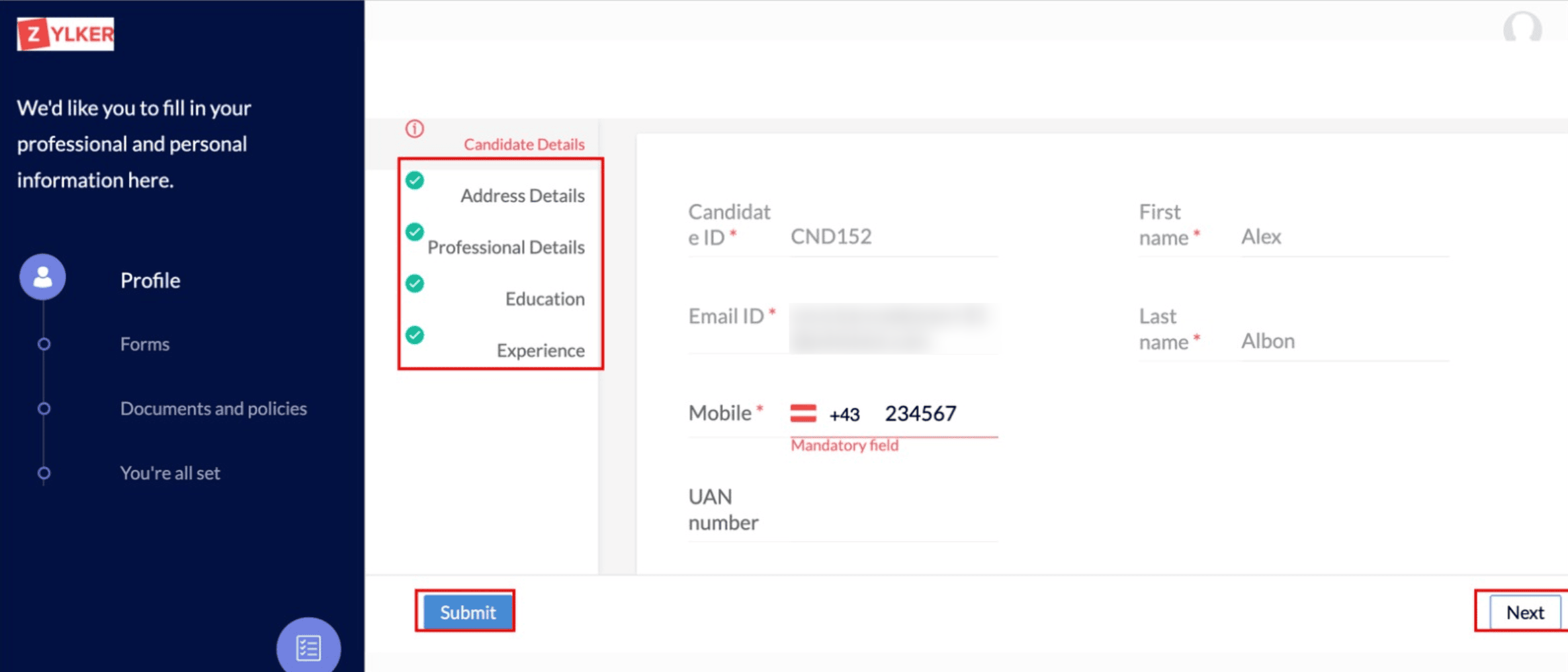Open the checklist floating button
The width and height of the screenshot is (1568, 672).
[x=308, y=647]
